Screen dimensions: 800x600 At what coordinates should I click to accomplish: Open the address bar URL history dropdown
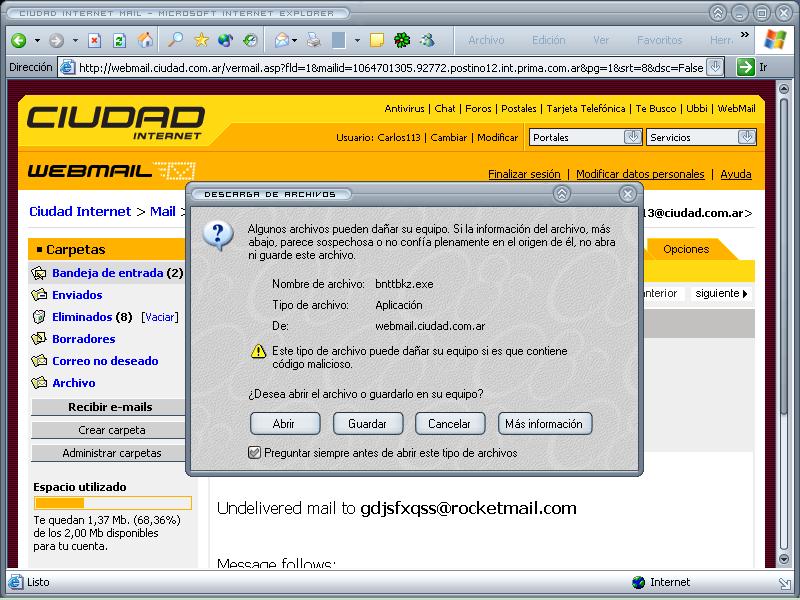[715, 67]
